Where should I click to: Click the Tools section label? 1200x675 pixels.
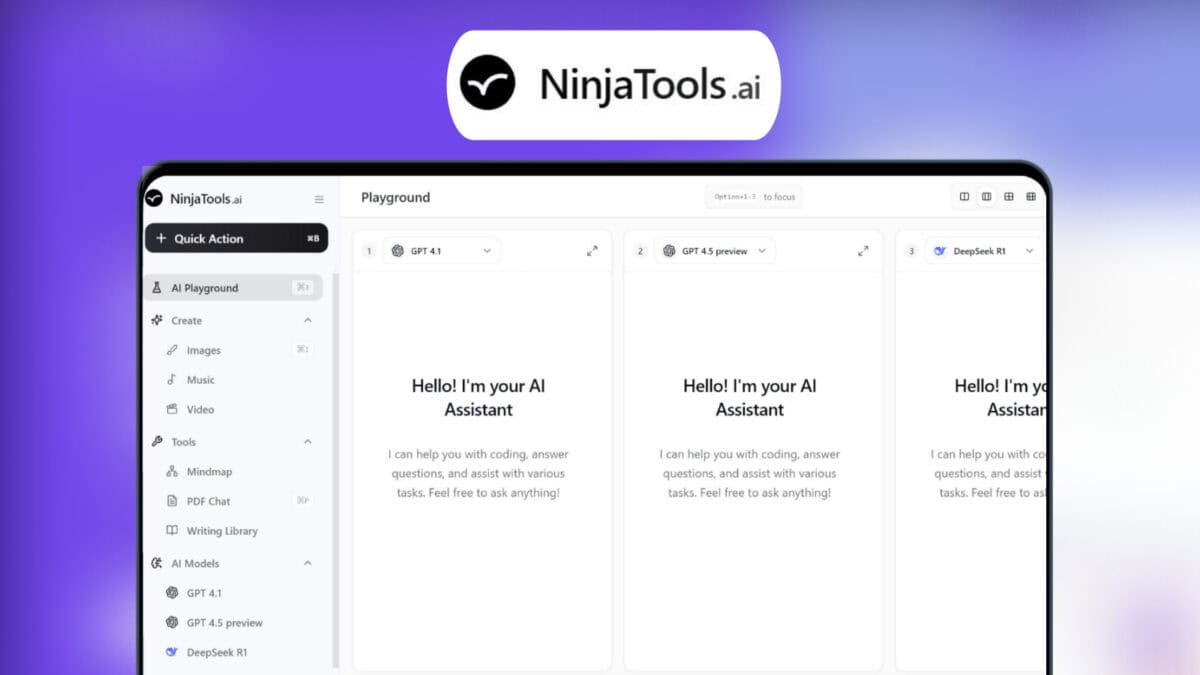pyautogui.click(x=183, y=442)
